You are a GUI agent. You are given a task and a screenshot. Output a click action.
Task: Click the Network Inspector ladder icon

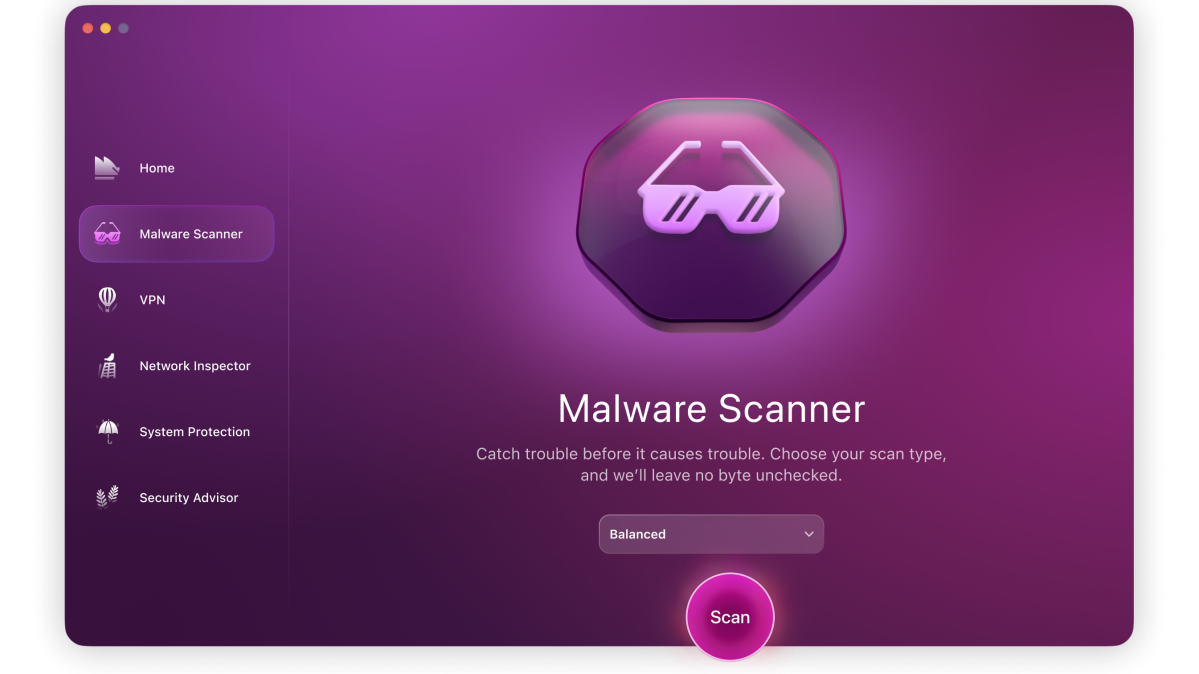click(x=105, y=365)
